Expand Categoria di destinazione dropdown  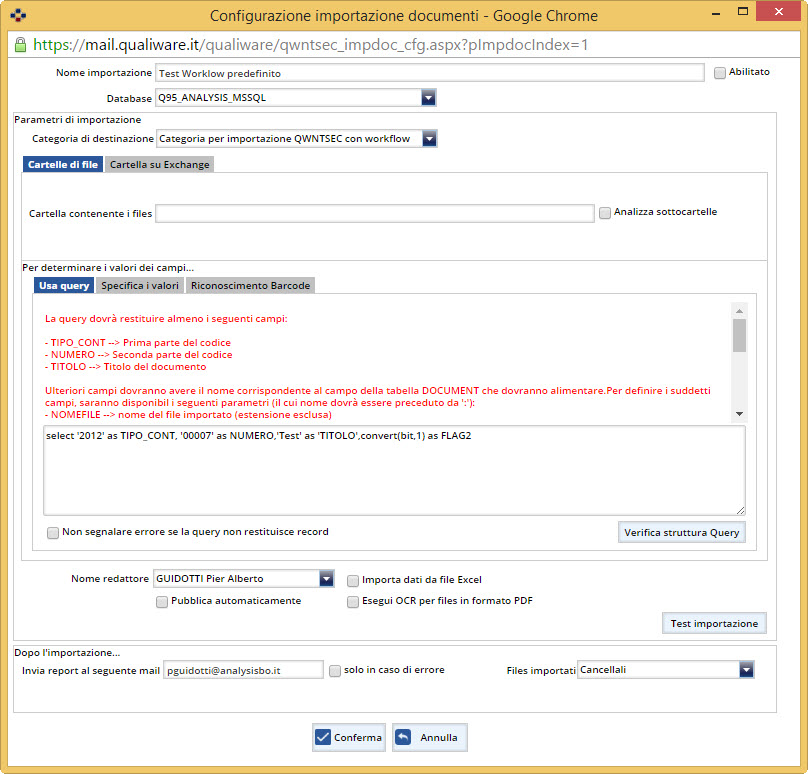point(428,139)
